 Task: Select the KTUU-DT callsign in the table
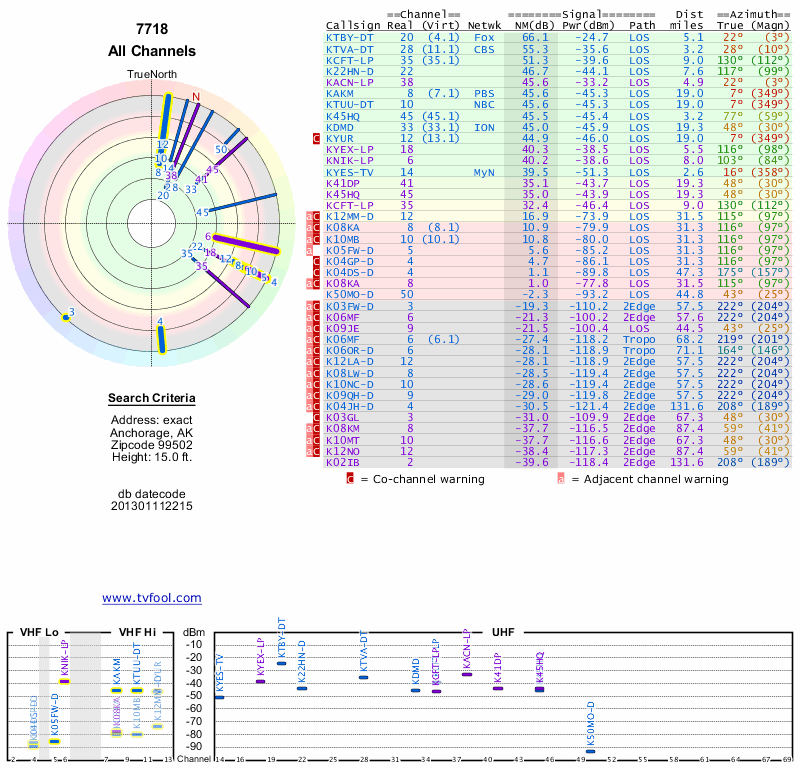coord(350,105)
